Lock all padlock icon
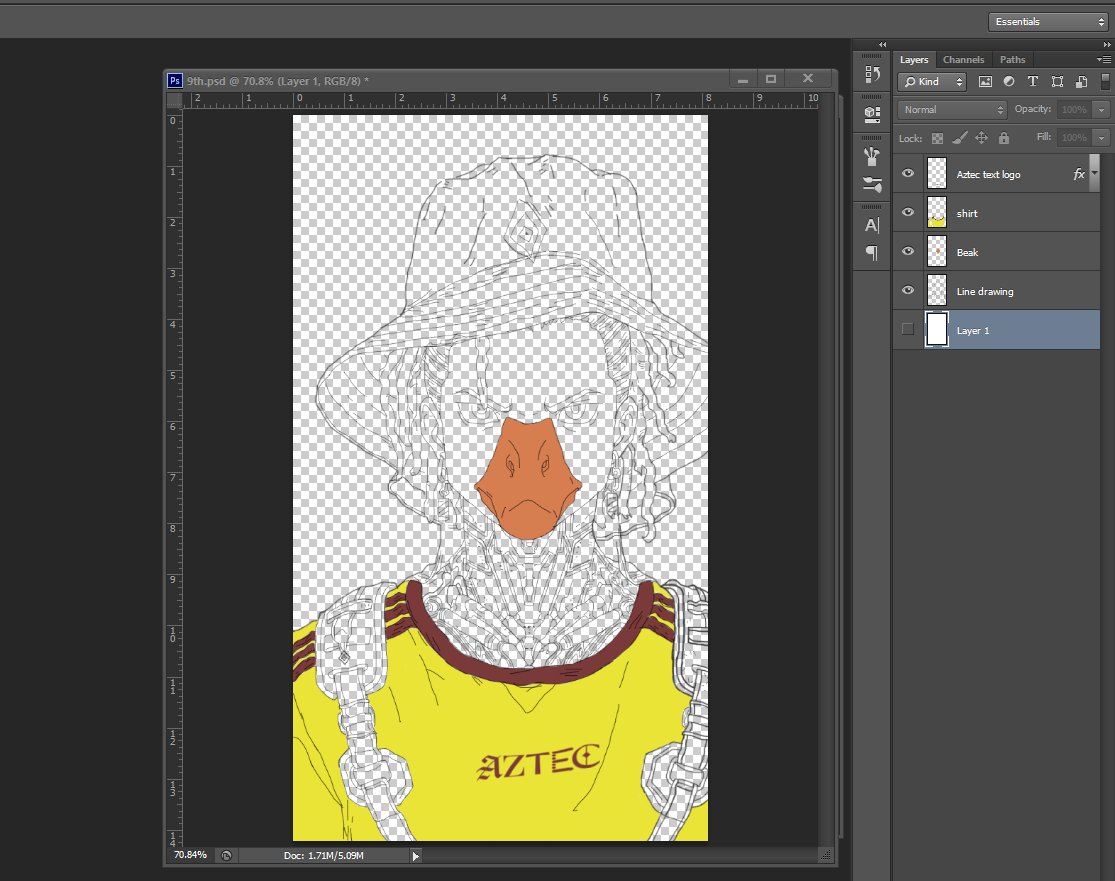 [x=1003, y=138]
